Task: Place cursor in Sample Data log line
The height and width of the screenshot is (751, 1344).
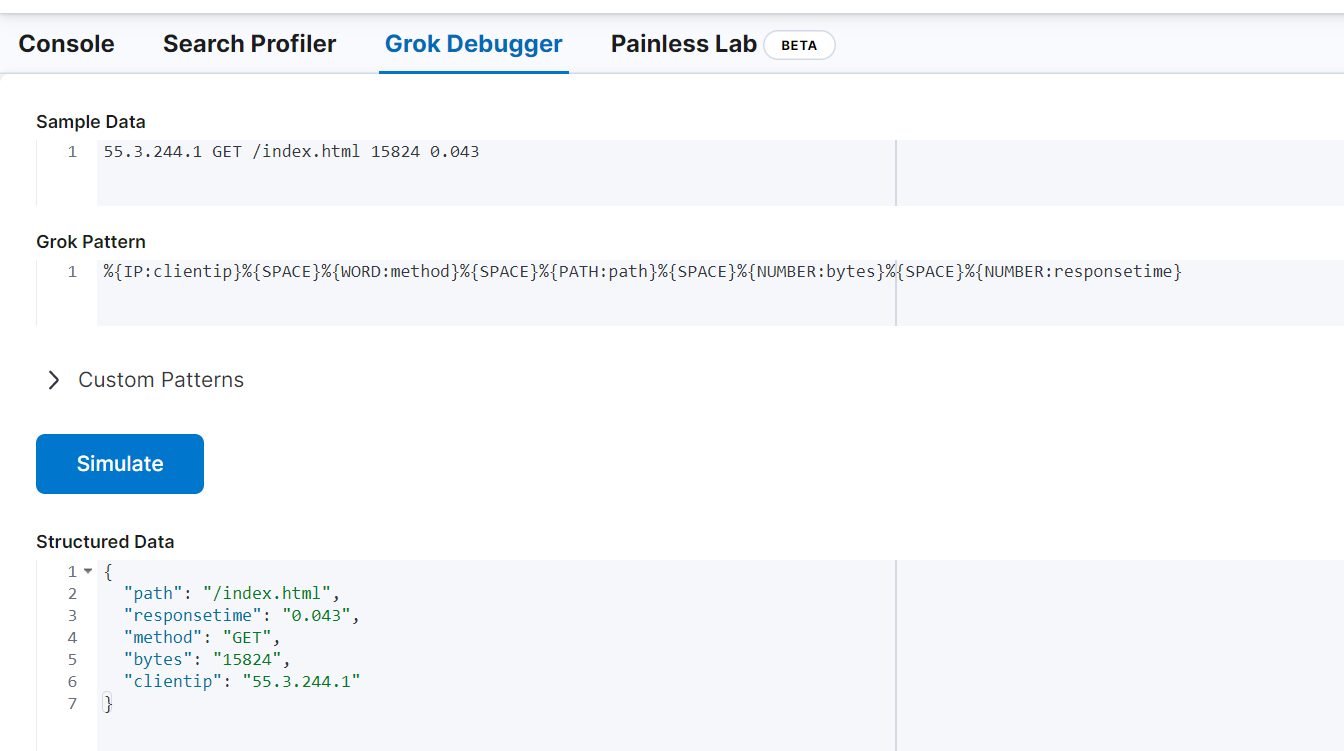Action: pos(291,152)
